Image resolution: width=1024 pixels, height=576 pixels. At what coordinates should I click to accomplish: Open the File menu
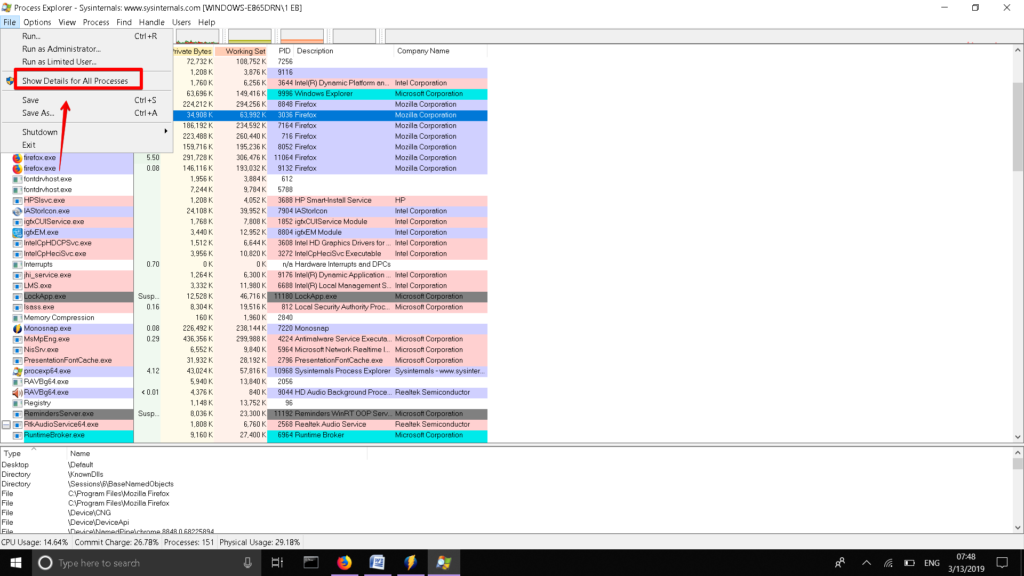(9, 22)
